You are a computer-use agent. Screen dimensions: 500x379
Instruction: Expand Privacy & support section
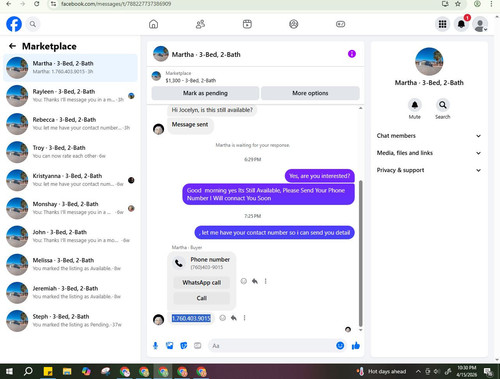tap(429, 170)
